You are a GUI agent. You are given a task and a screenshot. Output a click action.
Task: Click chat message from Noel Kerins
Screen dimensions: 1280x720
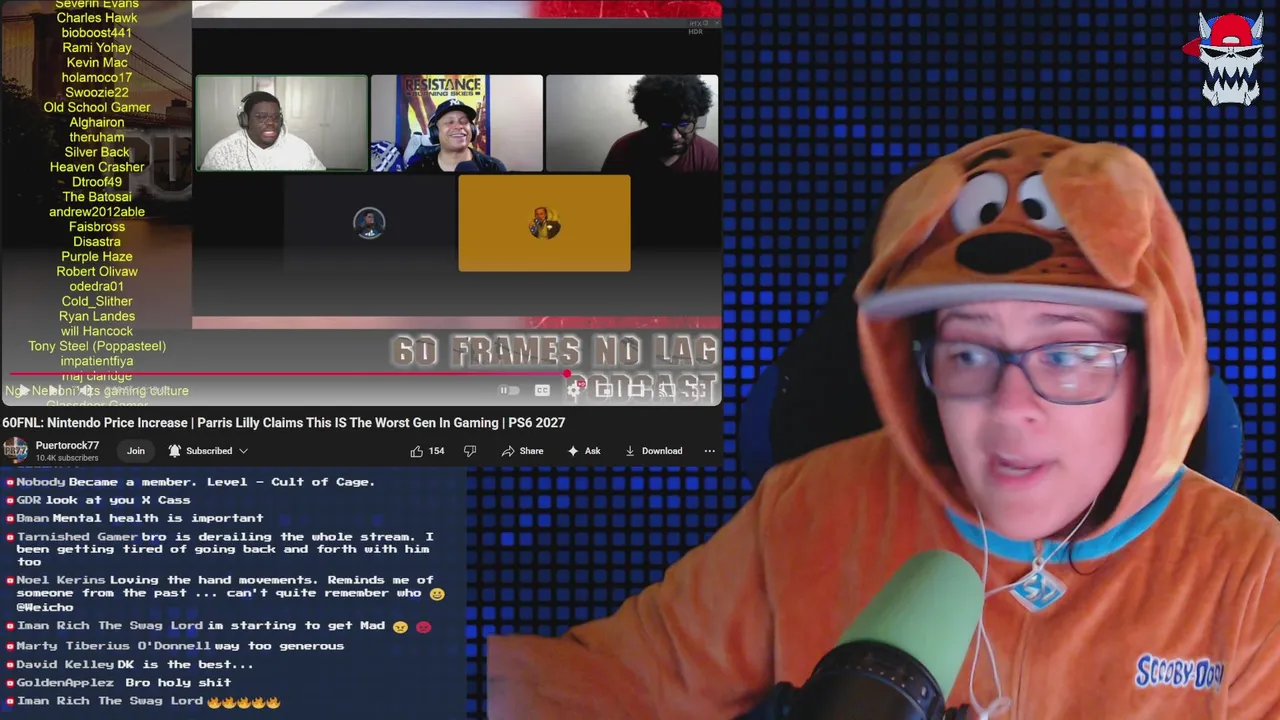[x=225, y=593]
